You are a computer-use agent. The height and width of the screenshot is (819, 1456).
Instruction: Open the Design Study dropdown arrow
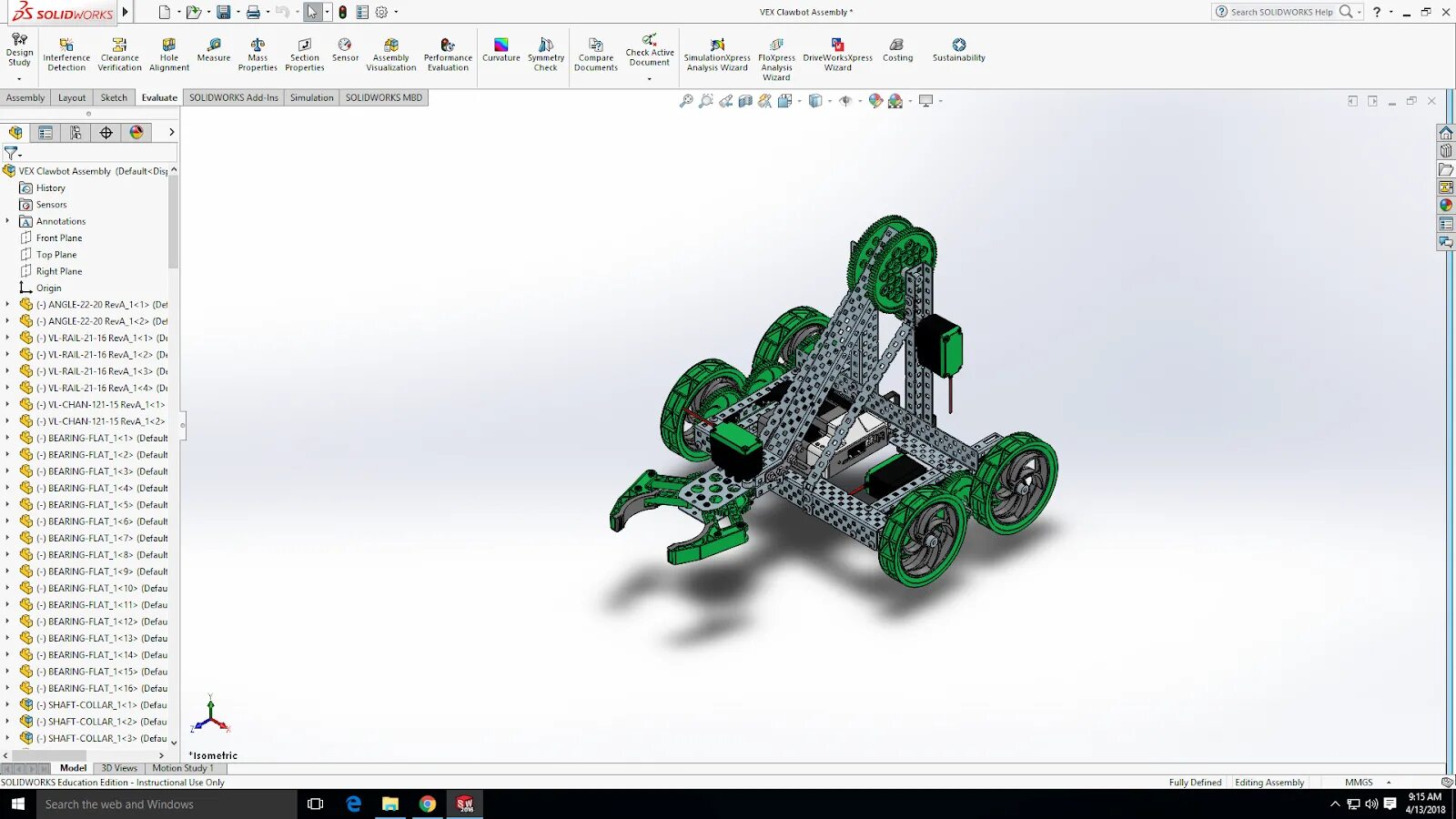(19, 79)
